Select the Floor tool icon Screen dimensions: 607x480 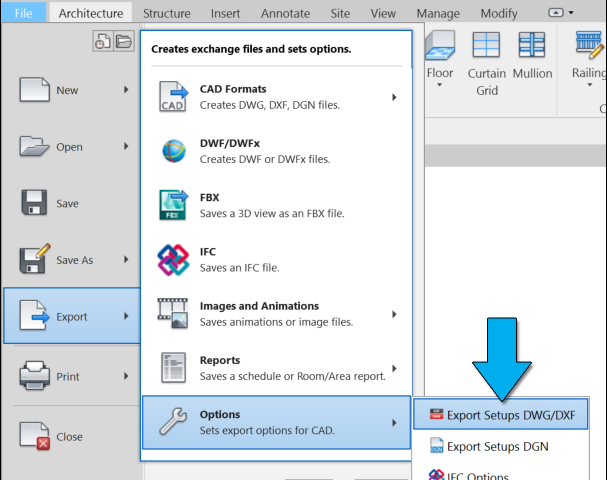pos(440,46)
